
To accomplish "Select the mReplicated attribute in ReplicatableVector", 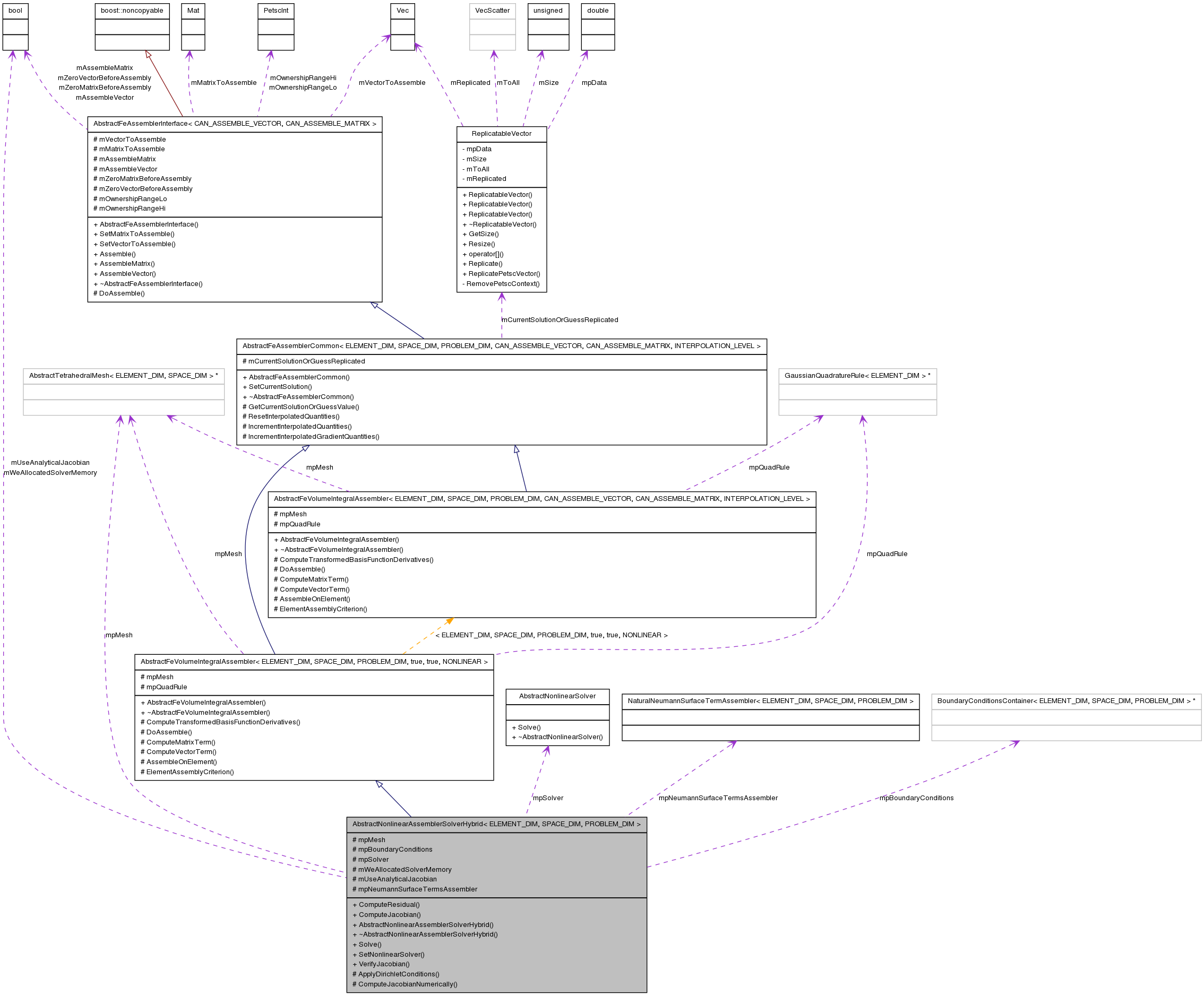I will click(485, 179).
